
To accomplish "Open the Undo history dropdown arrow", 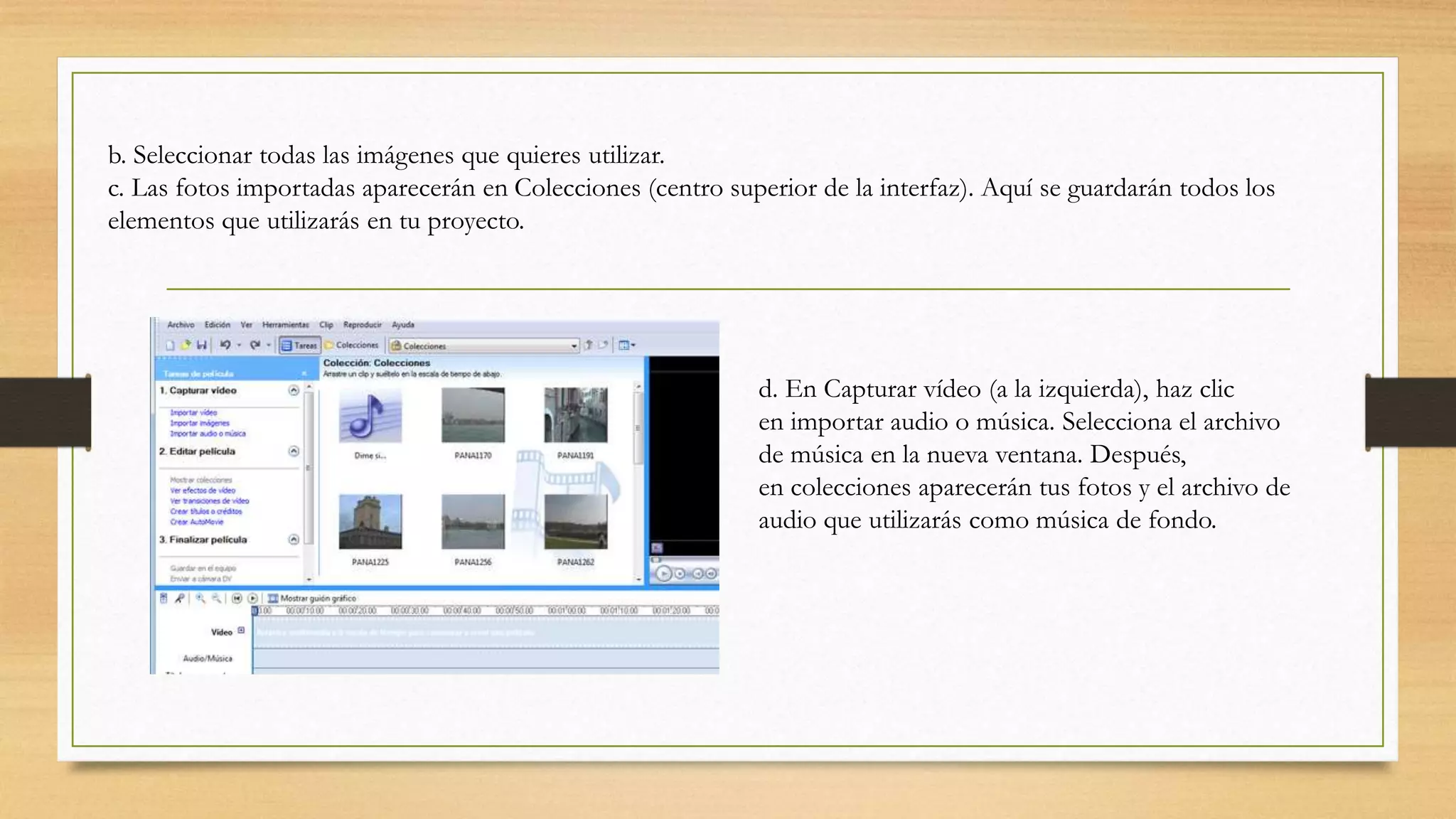I will (239, 346).
